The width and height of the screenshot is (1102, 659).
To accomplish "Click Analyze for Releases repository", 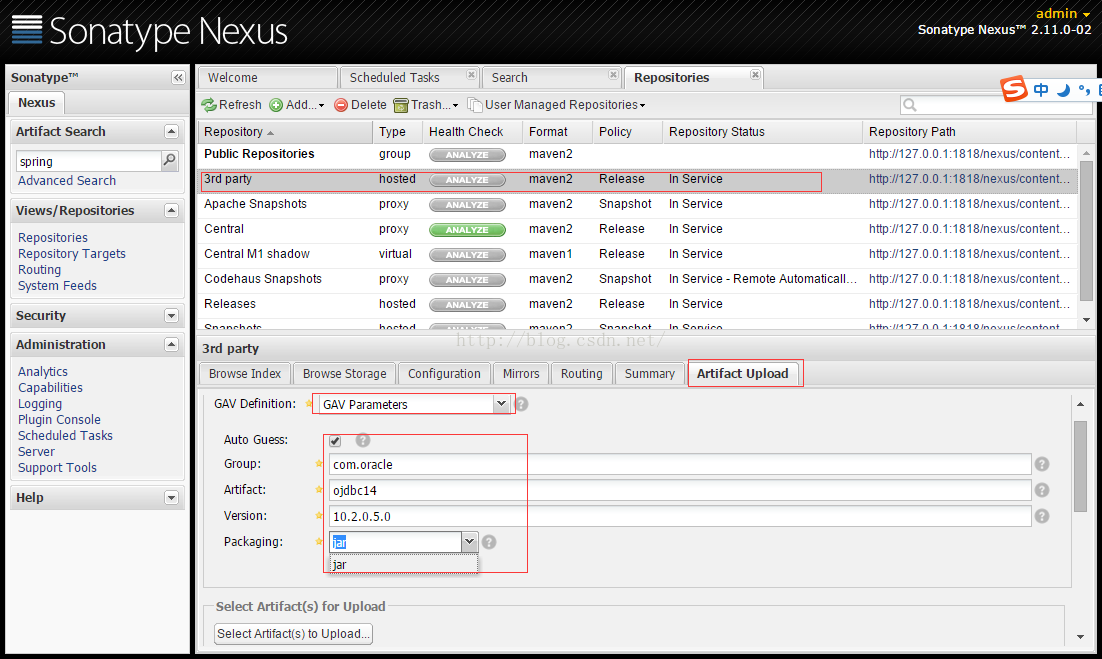I will pos(467,305).
